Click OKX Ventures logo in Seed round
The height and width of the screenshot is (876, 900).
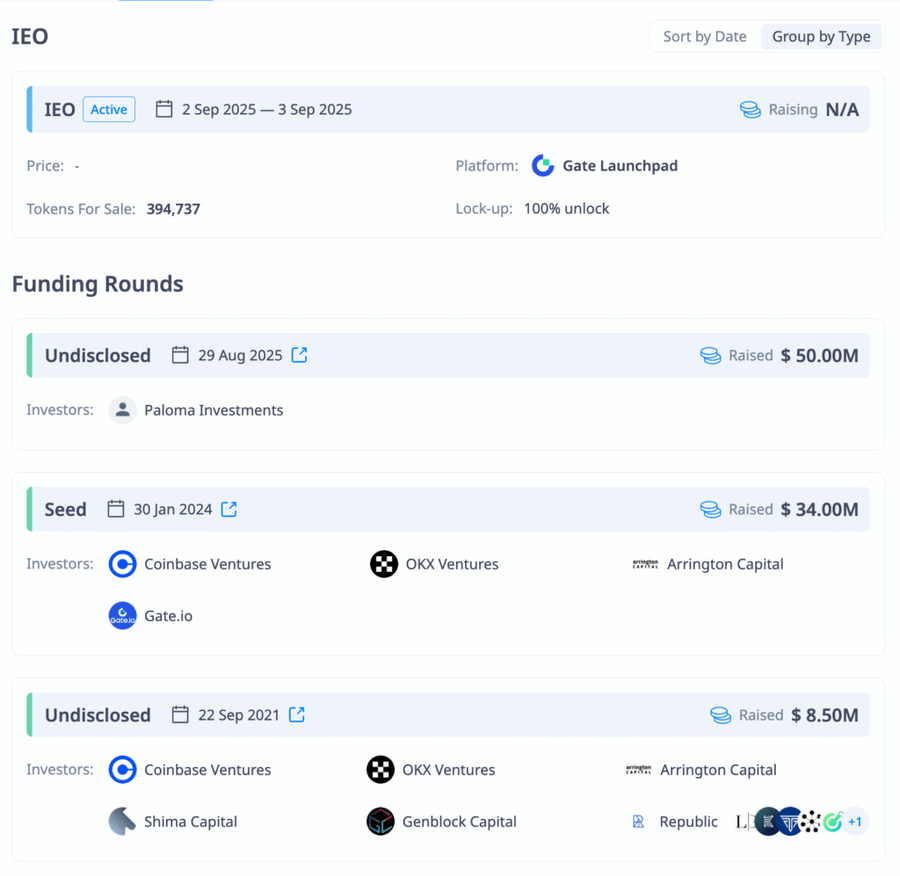(384, 564)
